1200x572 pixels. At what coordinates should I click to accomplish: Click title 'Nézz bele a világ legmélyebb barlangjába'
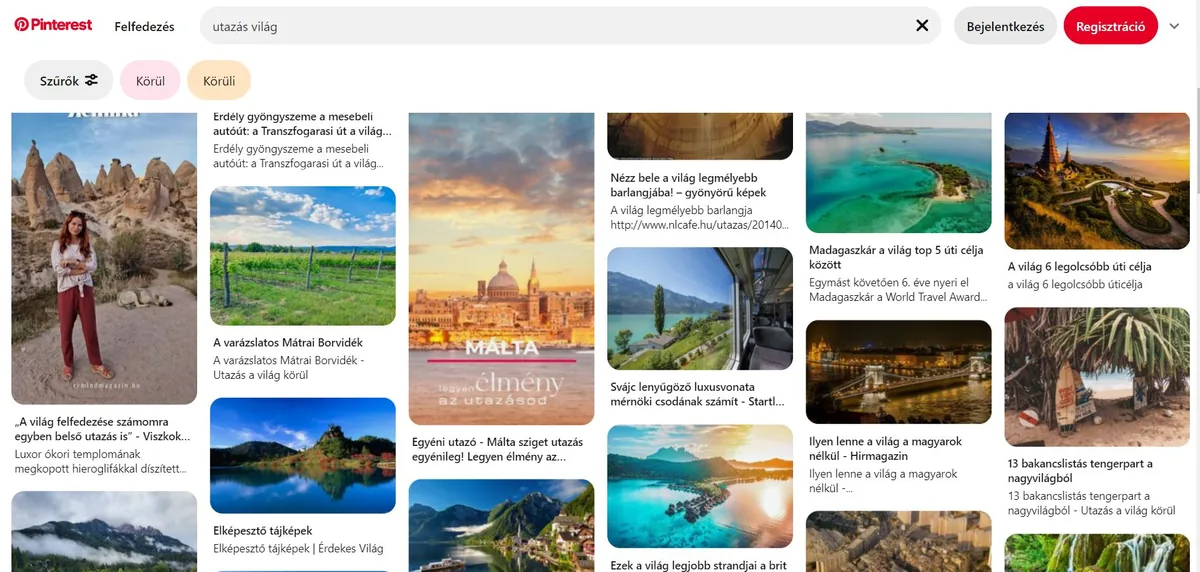point(688,185)
